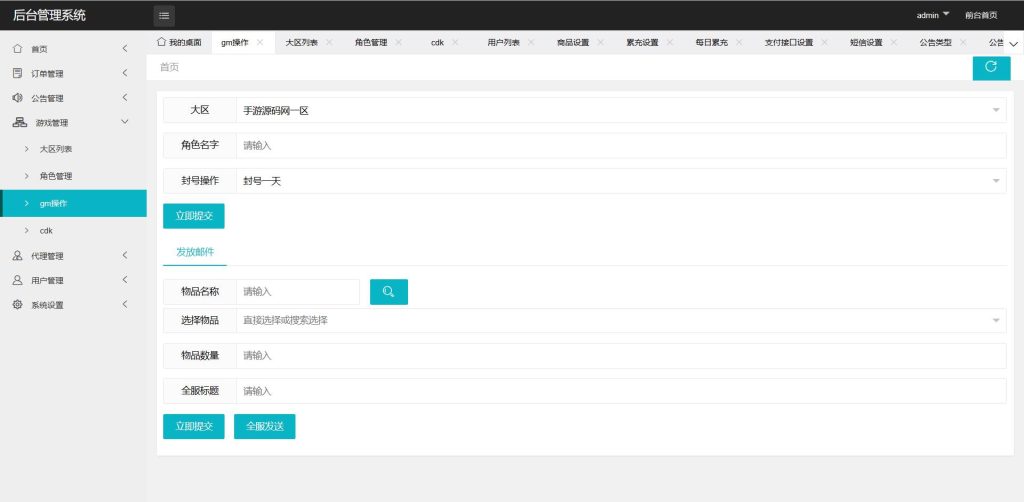1024x502 pixels.
Task: Click the 角色名字 input field
Action: tap(620, 146)
